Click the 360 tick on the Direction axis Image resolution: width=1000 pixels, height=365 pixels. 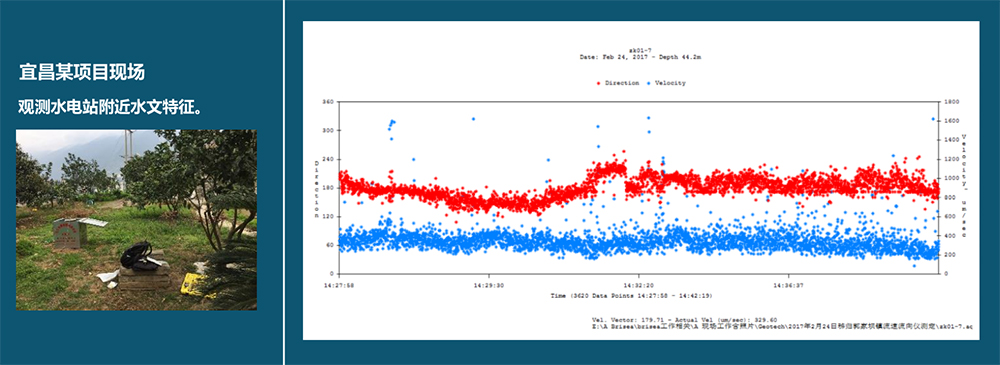pos(328,101)
